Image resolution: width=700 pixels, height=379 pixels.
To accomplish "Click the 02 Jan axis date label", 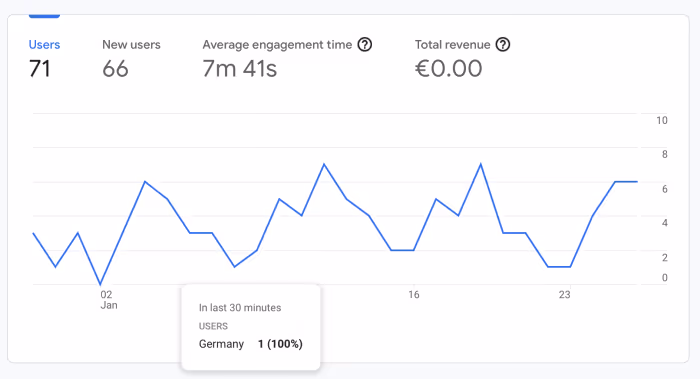I will pyautogui.click(x=108, y=300).
